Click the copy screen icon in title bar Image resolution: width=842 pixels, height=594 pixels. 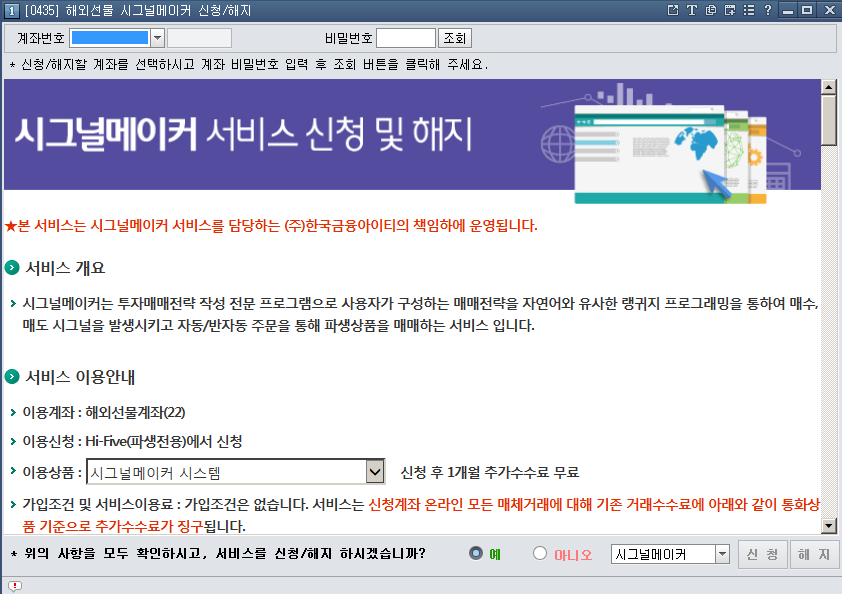coord(710,10)
